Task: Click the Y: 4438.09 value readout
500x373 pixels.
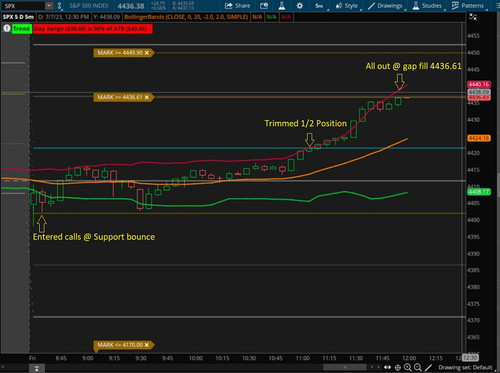Action: pos(107,17)
